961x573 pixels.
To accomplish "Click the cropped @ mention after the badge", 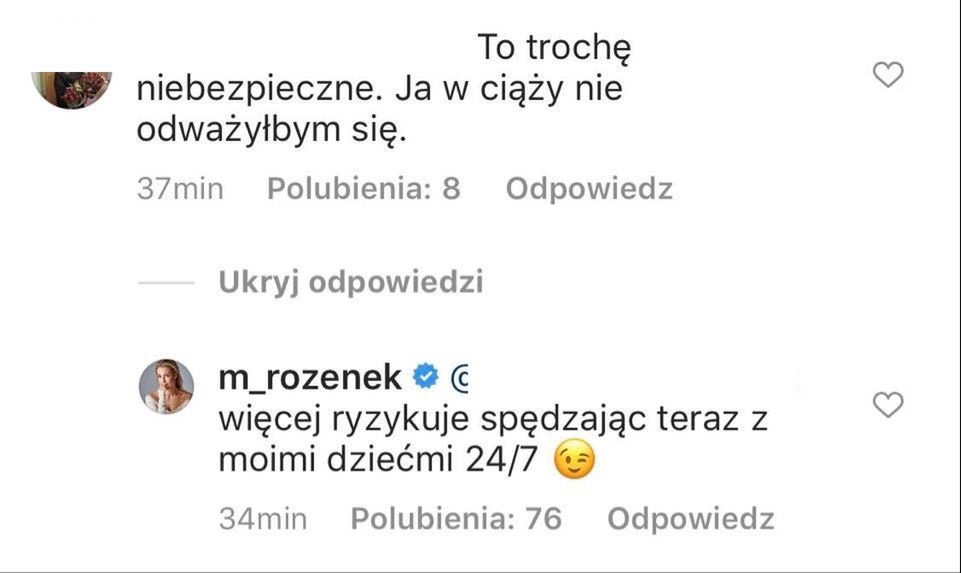I will coord(461,378).
